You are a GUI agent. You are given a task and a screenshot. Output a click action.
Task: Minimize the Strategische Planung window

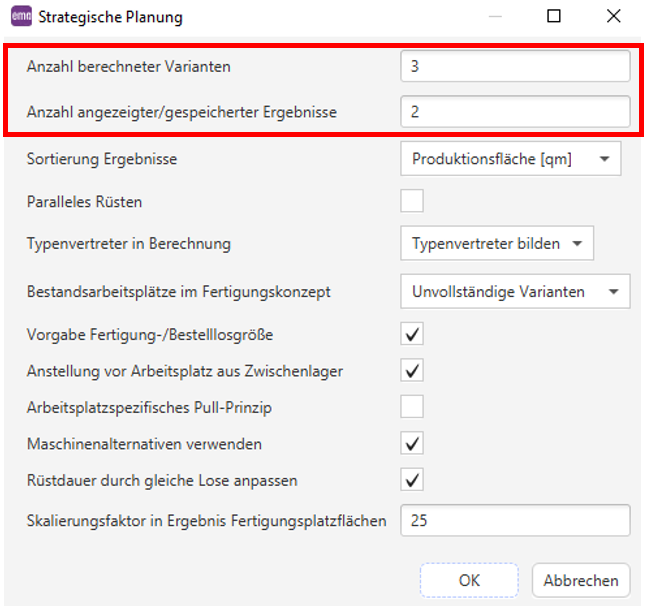[495, 17]
